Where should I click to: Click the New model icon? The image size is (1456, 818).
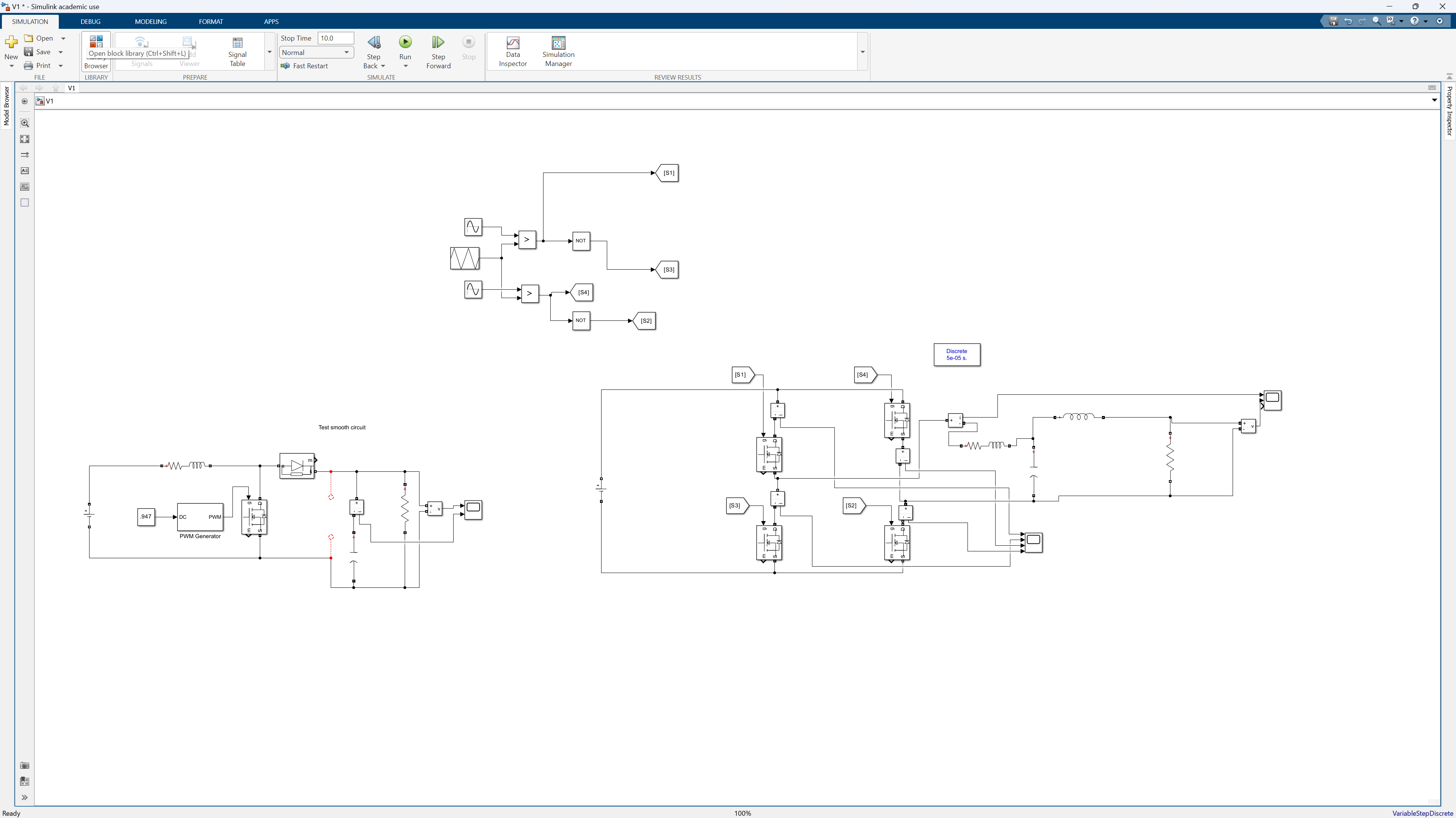11,42
